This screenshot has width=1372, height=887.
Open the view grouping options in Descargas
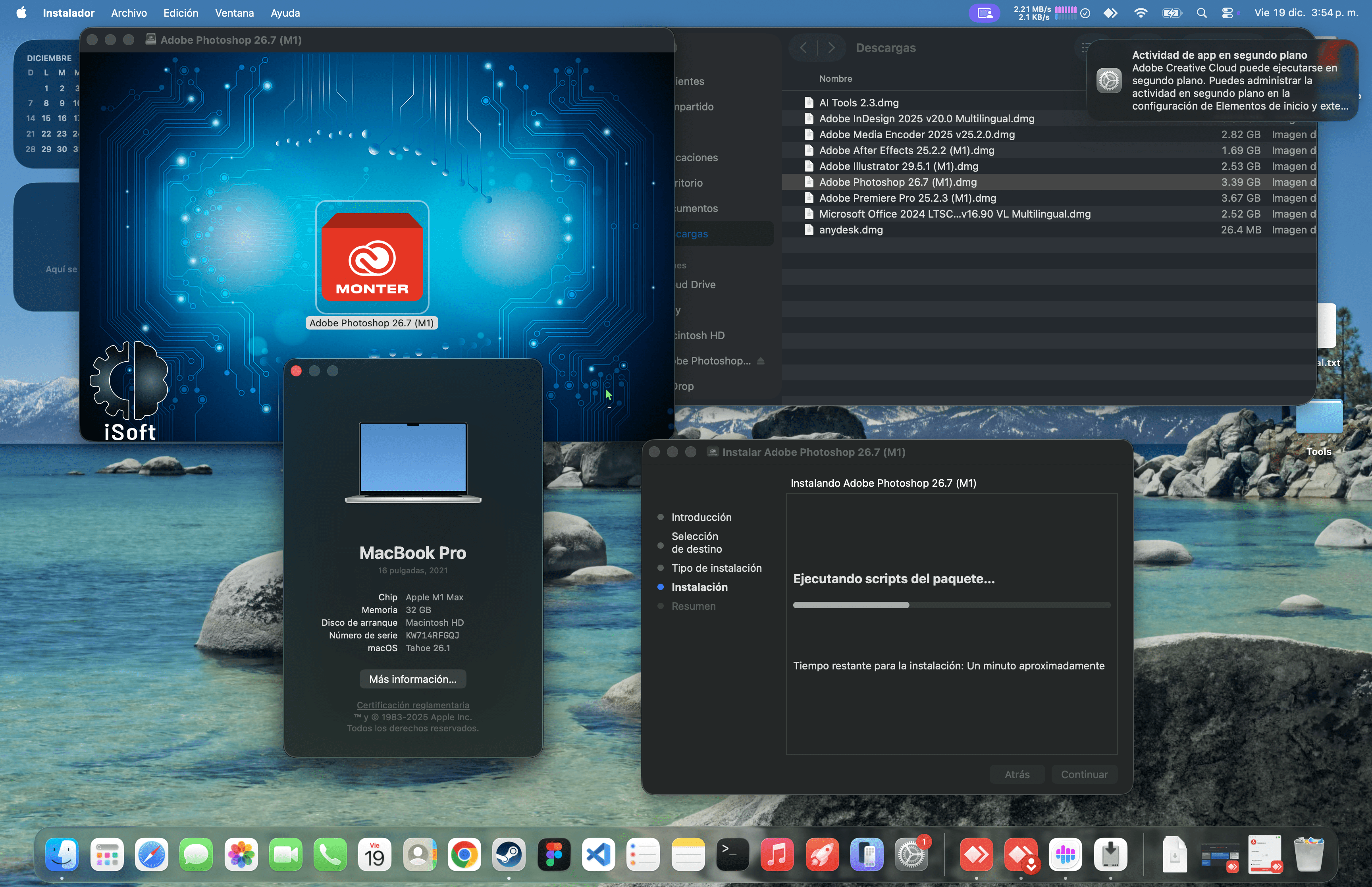[x=1085, y=48]
